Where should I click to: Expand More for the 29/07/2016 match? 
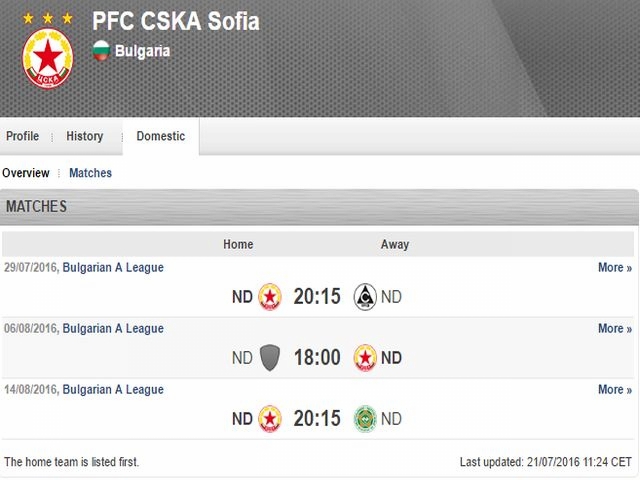[x=615, y=267]
